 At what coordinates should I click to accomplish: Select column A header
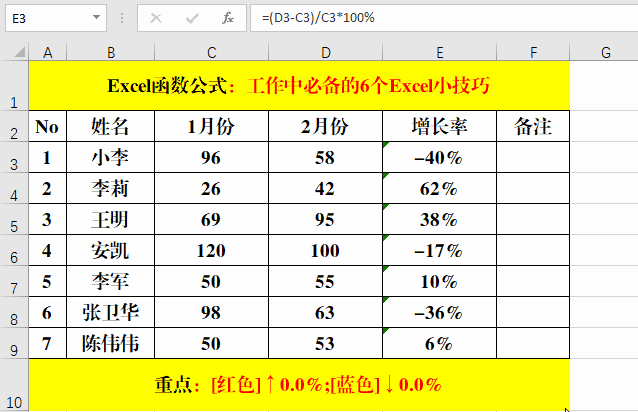coord(48,52)
